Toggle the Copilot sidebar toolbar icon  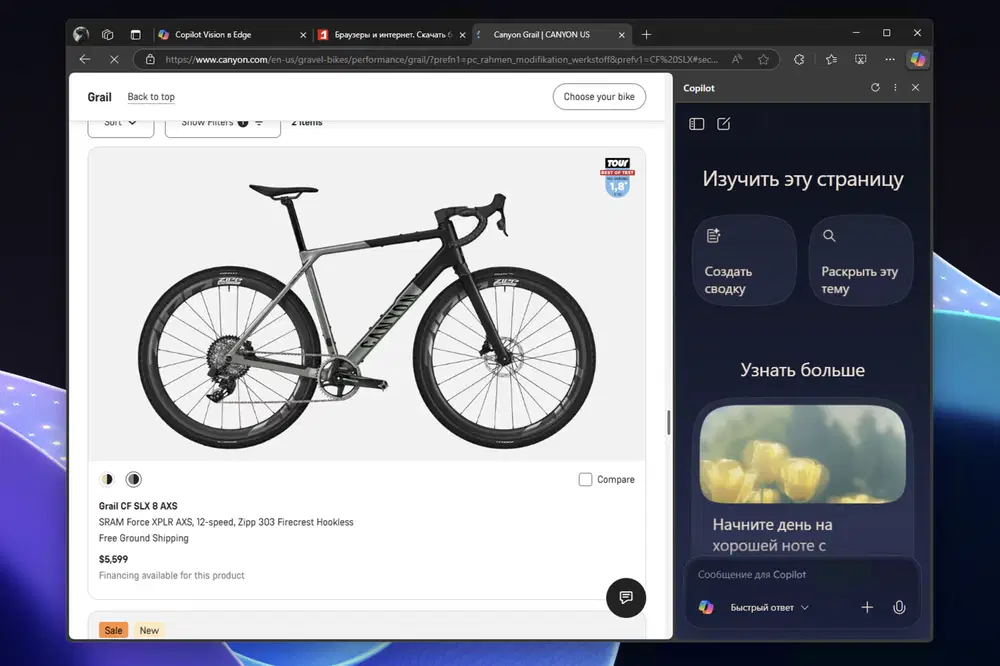click(918, 59)
